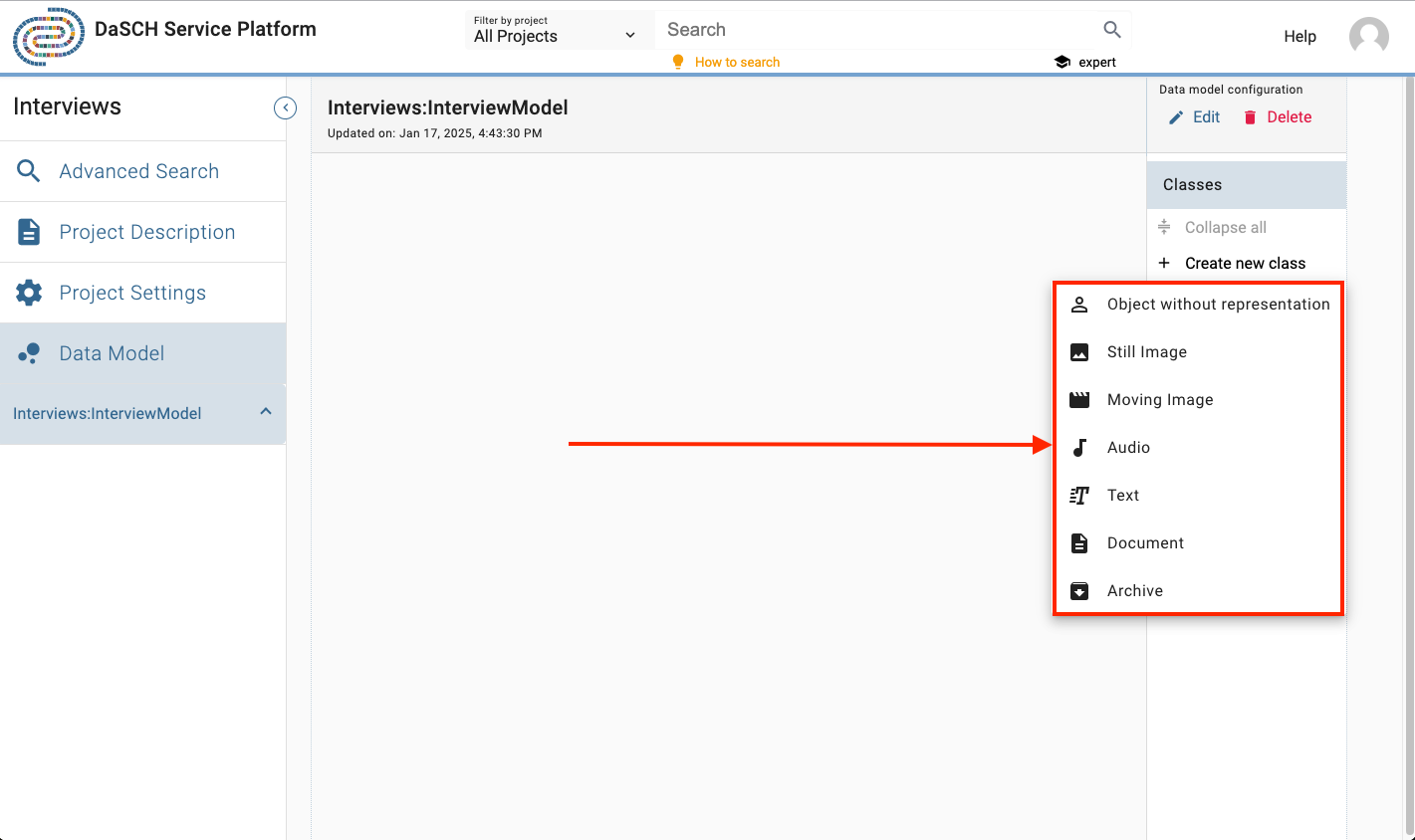Click the Project Settings gear icon
This screenshot has height=840, width=1415.
[29, 293]
